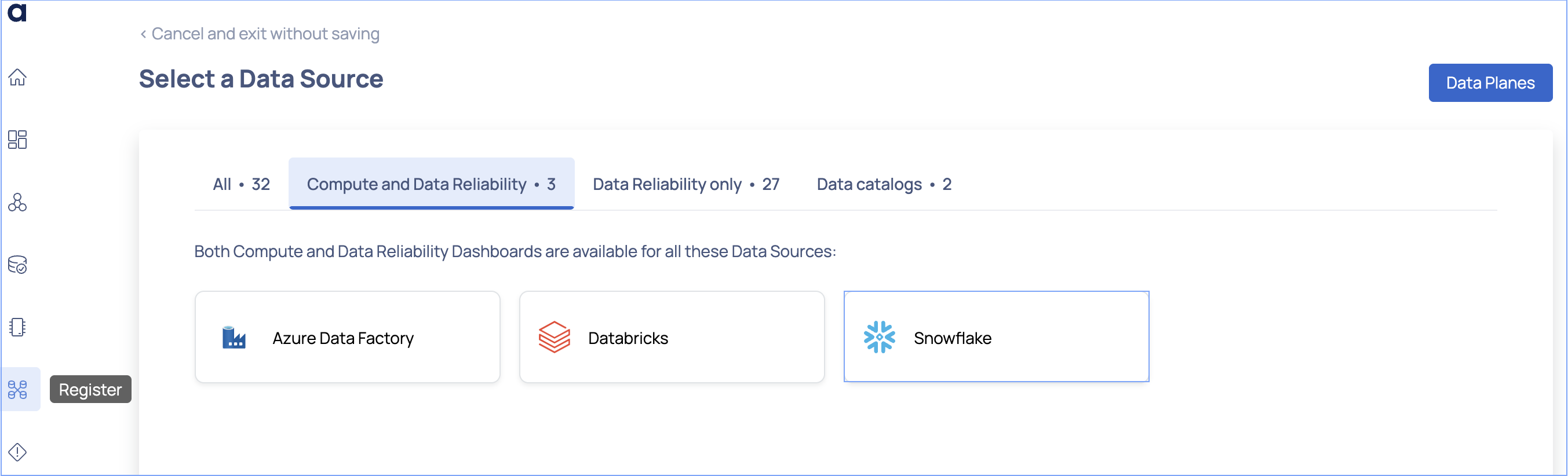Click the app logo at top-left
This screenshot has width=1568, height=476.
tap(17, 12)
